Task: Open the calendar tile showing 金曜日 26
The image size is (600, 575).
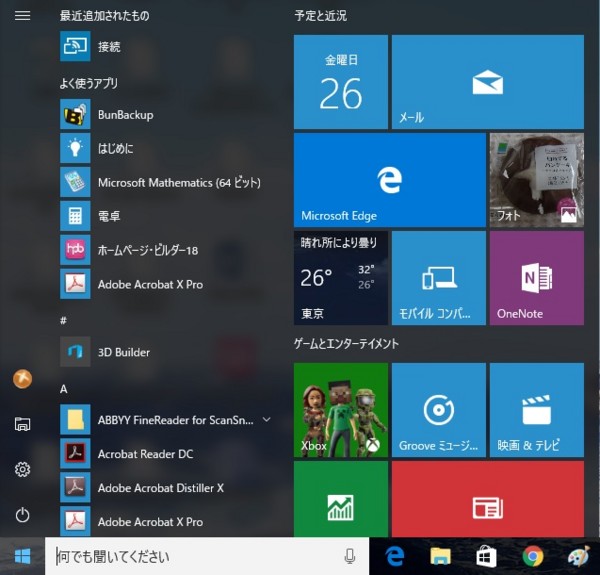Action: coord(341,82)
